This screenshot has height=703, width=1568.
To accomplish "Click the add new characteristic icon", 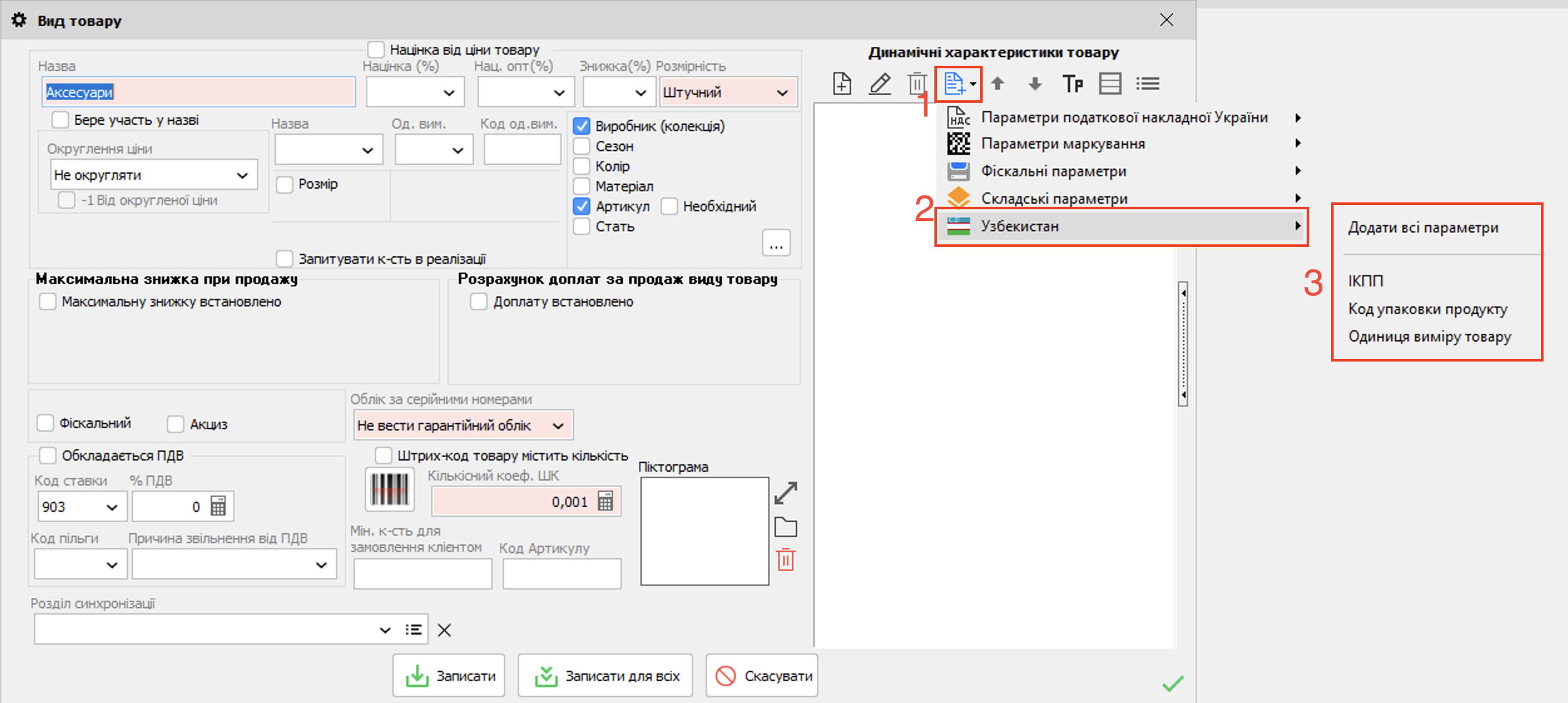I will [842, 83].
